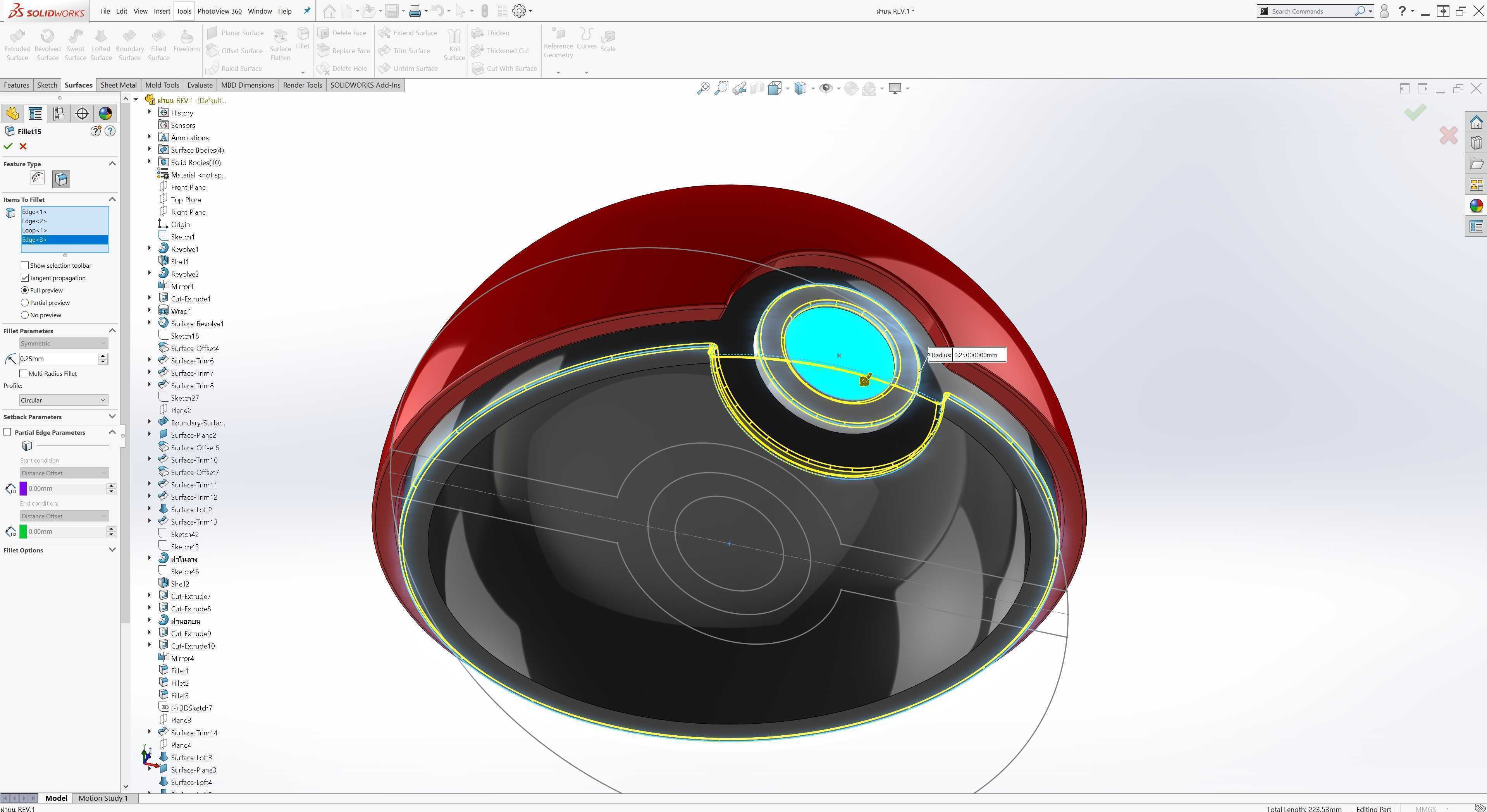
Task: Cancel Fillet15 with red X in panel
Action: pos(23,146)
